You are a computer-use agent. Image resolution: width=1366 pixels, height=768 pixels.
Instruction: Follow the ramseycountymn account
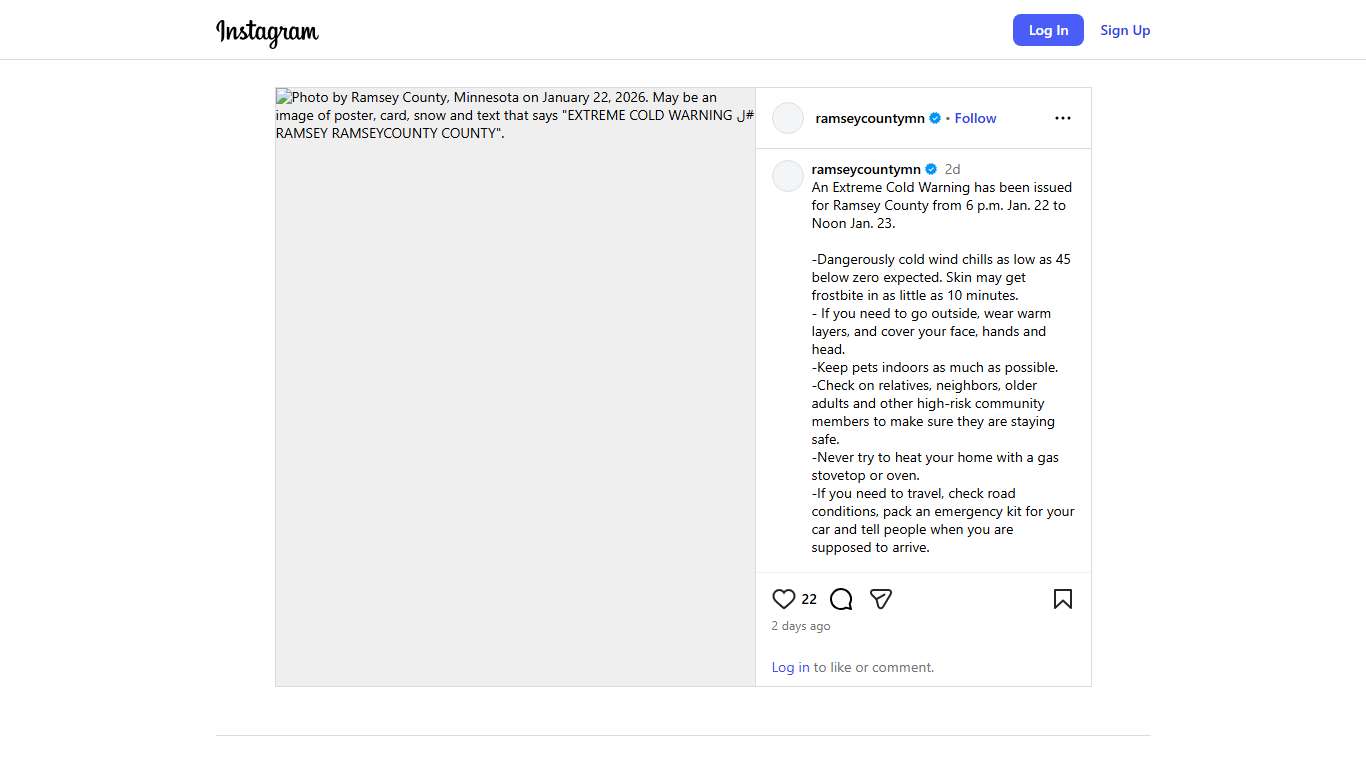(x=975, y=118)
